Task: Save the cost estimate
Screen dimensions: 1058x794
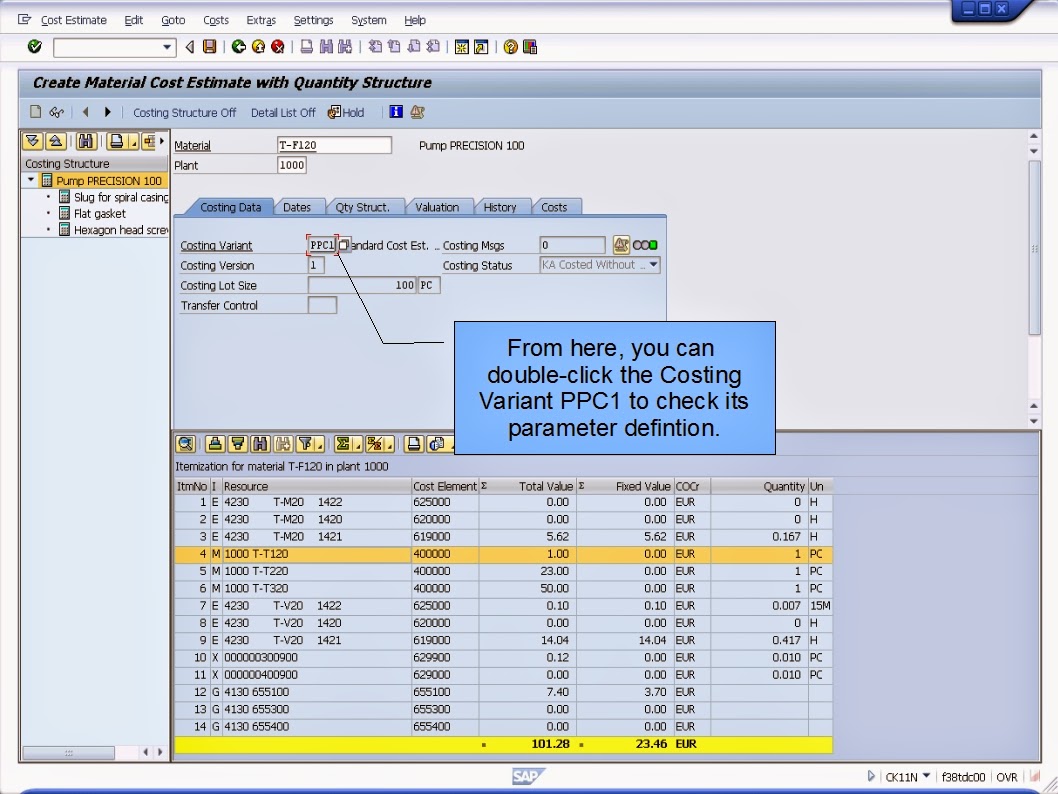Action: click(x=207, y=46)
